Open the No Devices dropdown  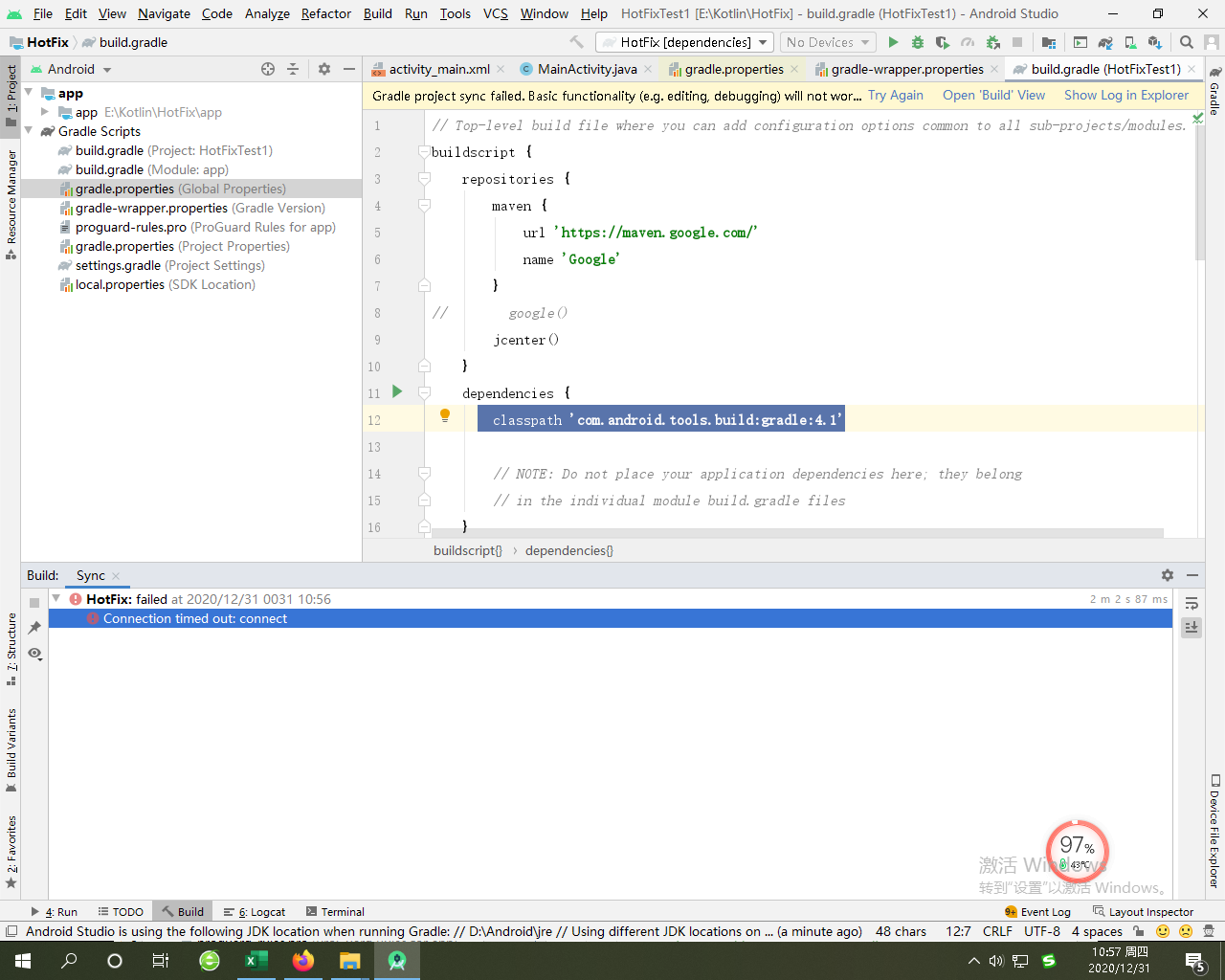tap(828, 42)
